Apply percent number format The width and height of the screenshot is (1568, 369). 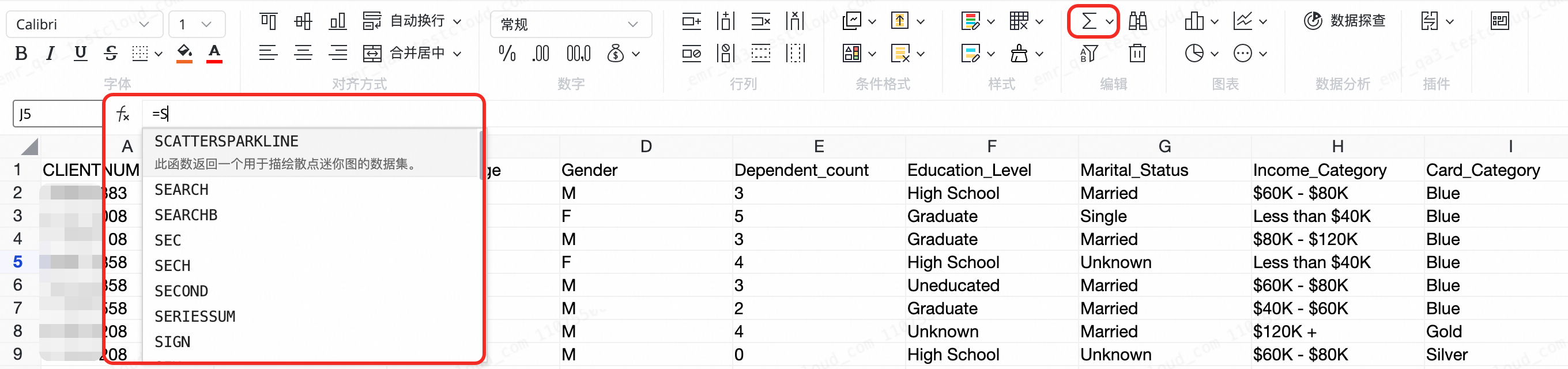507,54
